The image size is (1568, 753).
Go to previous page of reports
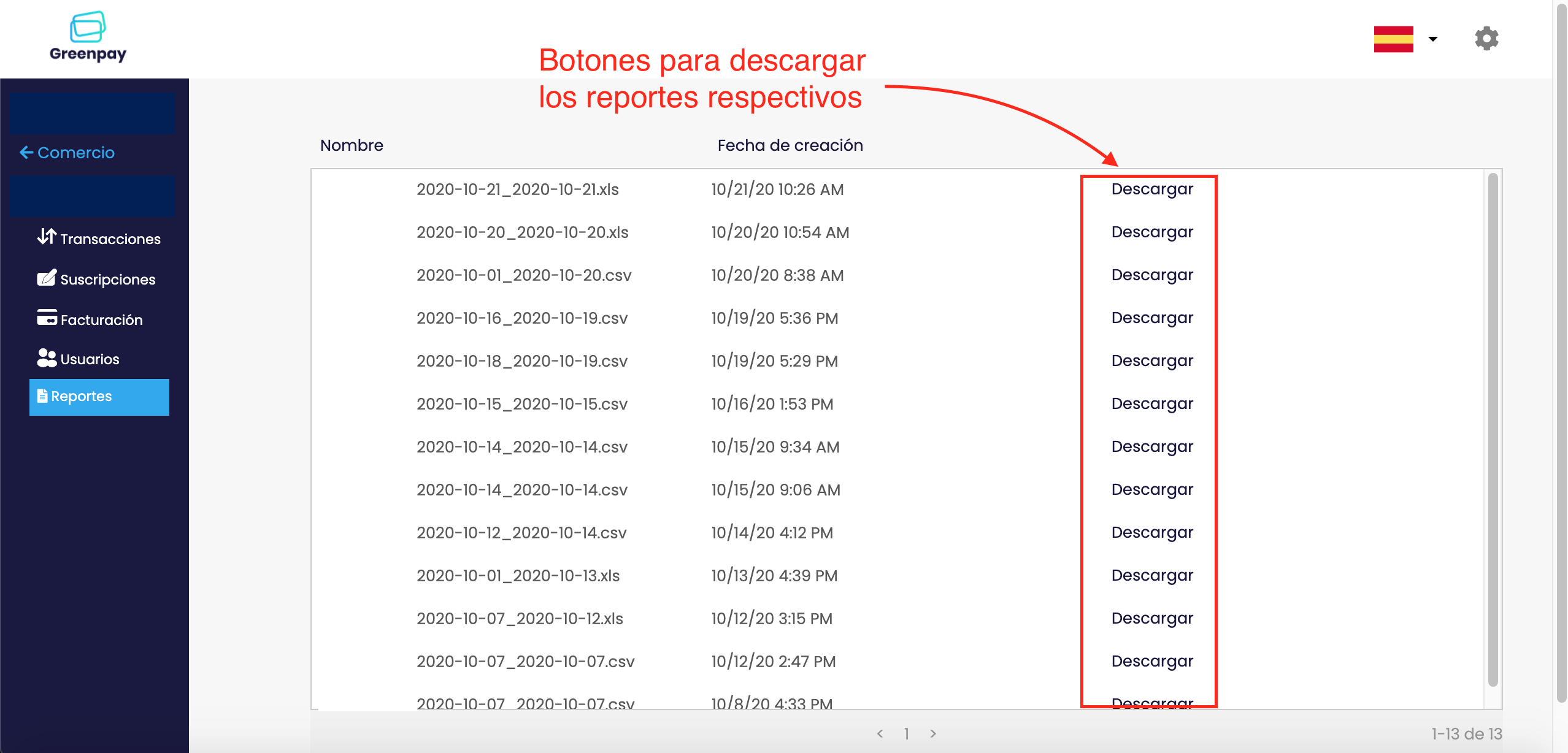(x=880, y=733)
